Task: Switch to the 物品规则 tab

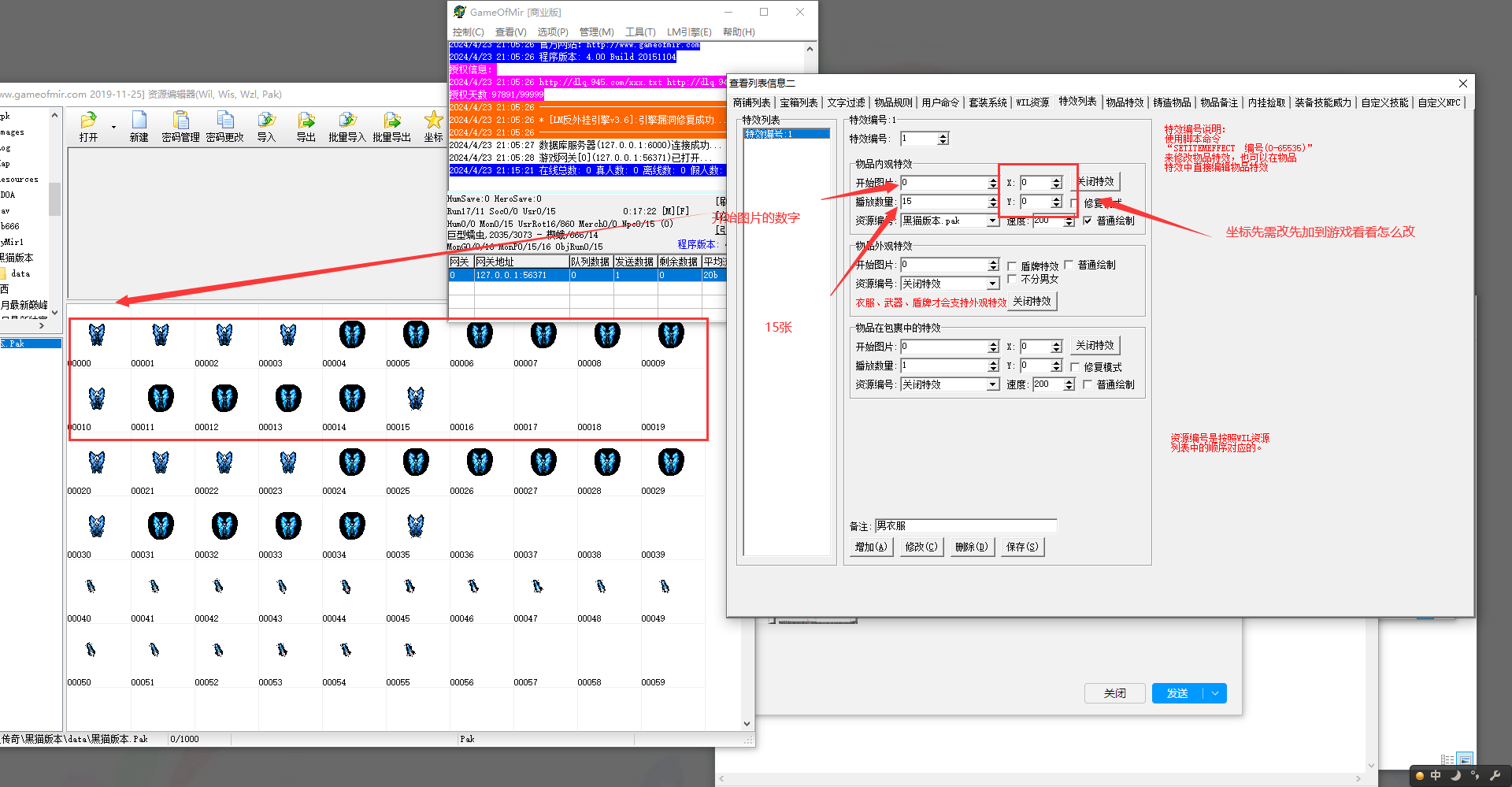Action: point(893,102)
